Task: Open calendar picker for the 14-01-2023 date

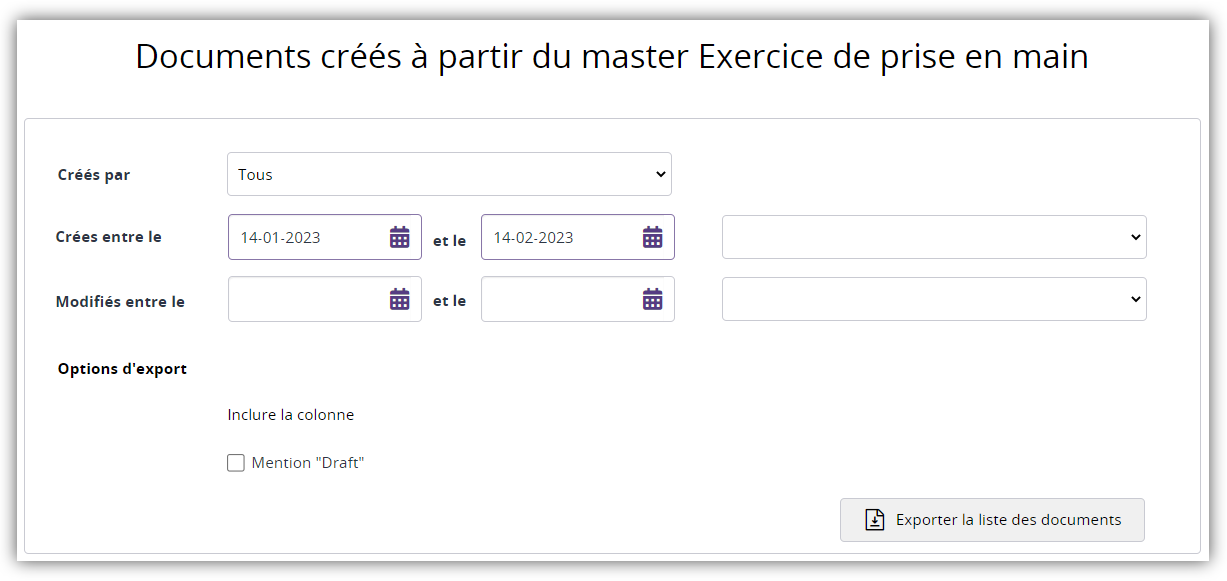Action: point(400,237)
